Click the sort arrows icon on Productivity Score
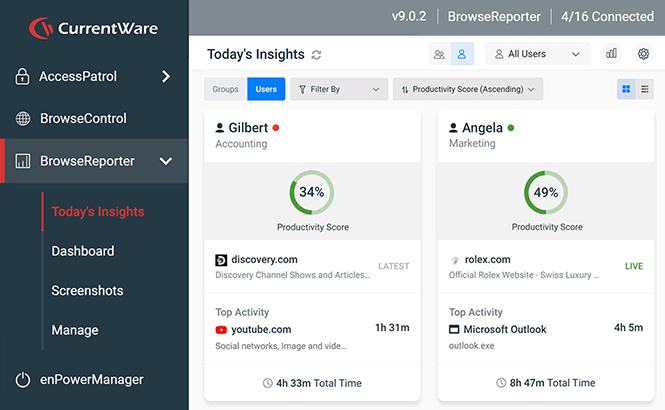Screen dimensions: 665x410 click(x=405, y=89)
